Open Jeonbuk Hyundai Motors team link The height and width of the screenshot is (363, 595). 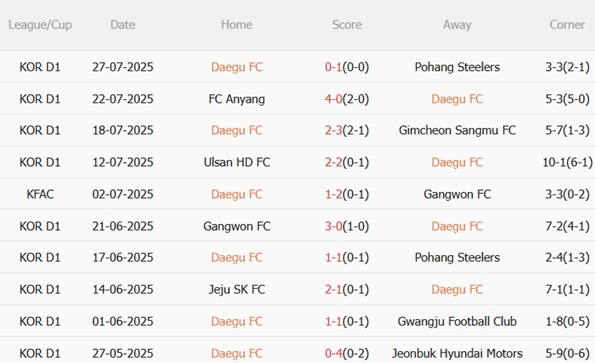[457, 354]
